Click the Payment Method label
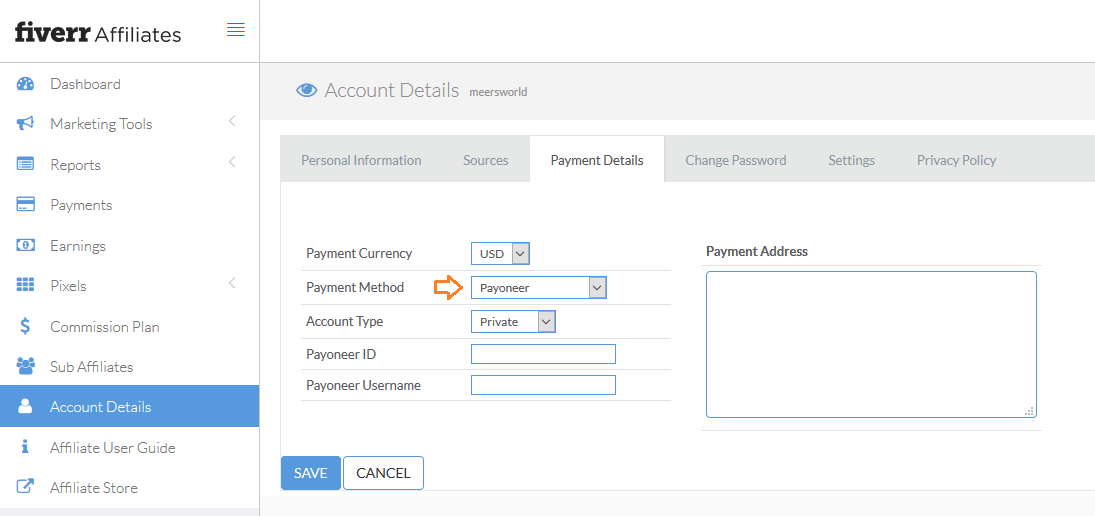 coord(355,287)
